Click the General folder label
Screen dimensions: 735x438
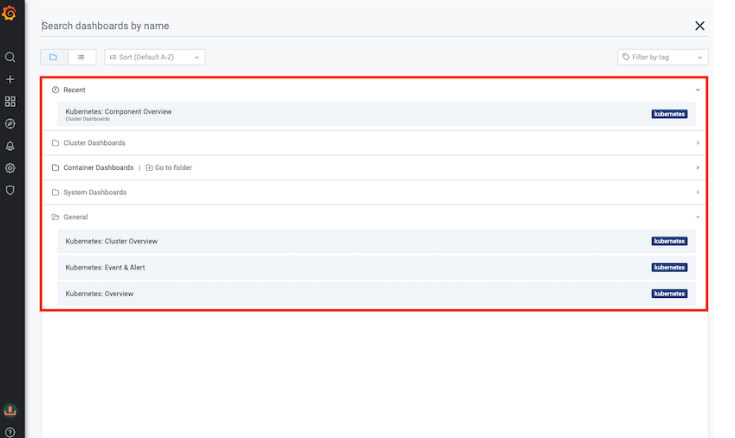[75, 217]
